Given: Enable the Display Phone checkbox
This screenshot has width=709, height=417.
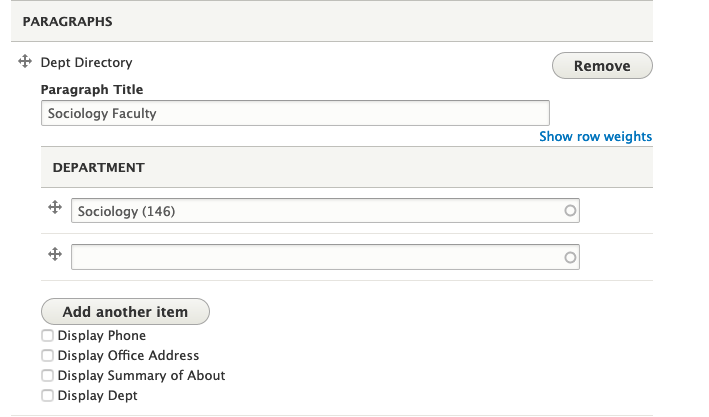Looking at the screenshot, I should click(x=47, y=336).
